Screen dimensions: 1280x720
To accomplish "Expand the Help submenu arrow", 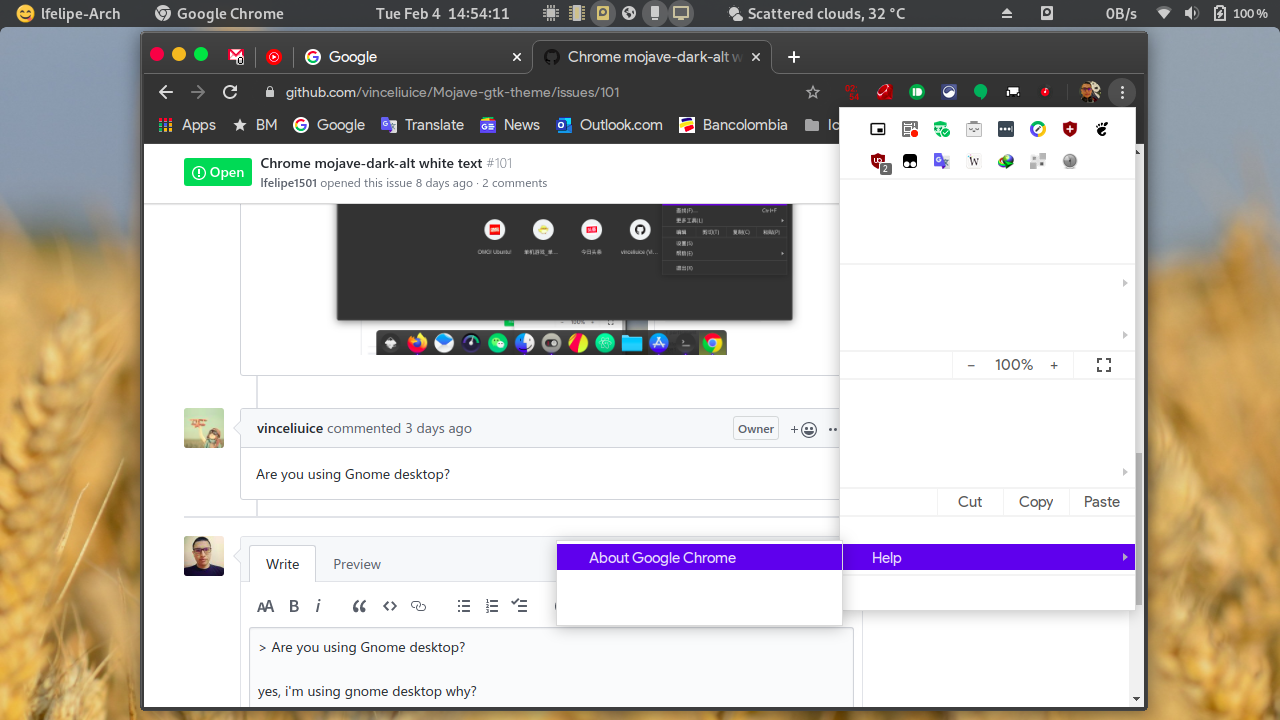I will pos(1124,557).
